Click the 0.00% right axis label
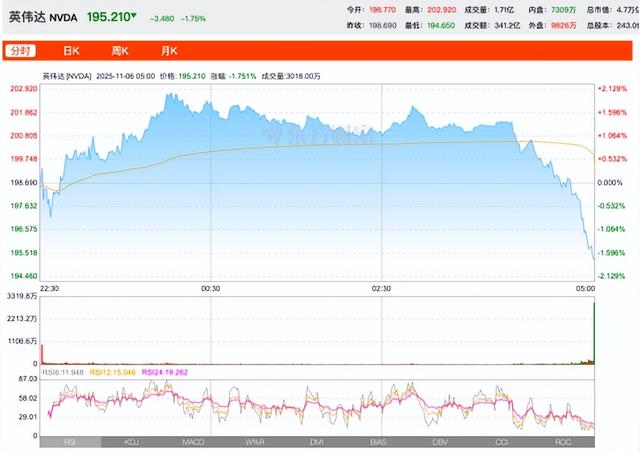Viewport: 640px width, 451px height. click(x=610, y=182)
